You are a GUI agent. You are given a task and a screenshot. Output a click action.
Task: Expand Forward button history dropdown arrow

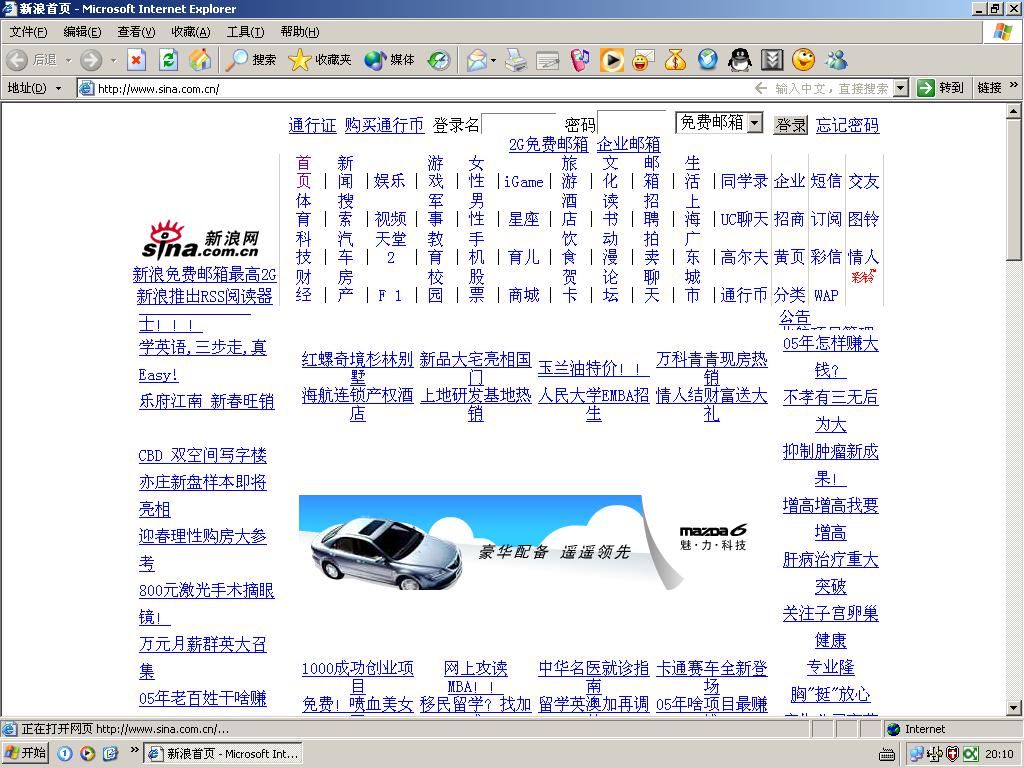point(113,60)
